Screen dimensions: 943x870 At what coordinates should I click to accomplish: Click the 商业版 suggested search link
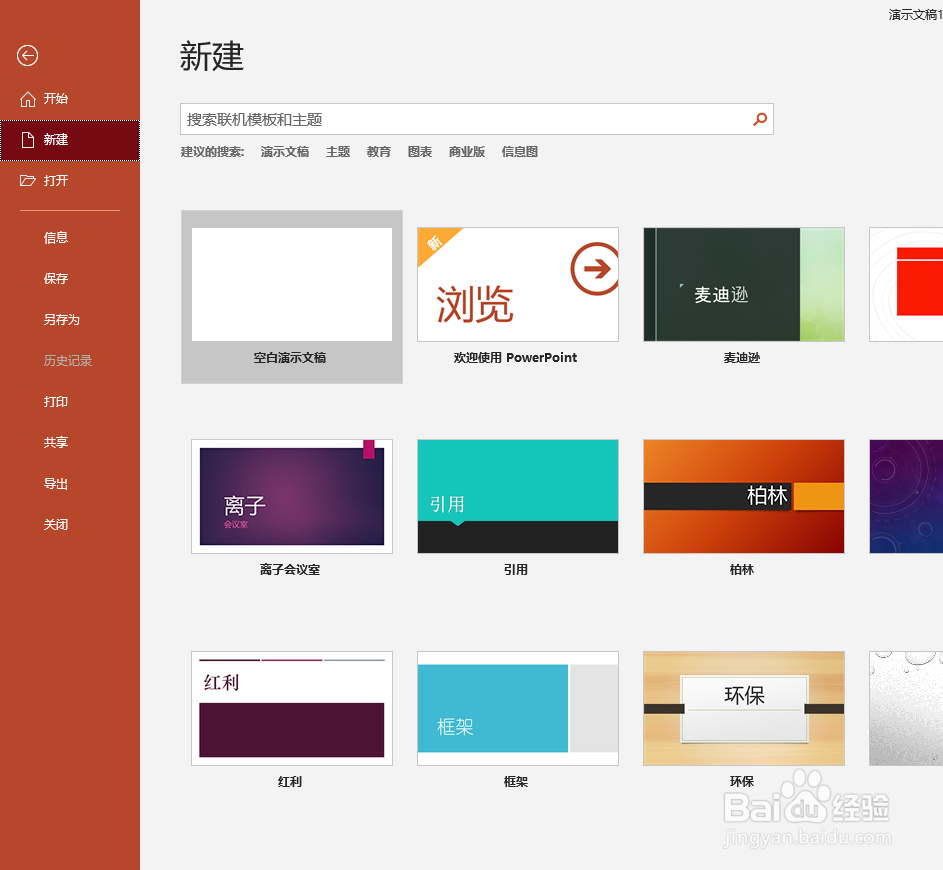tap(466, 151)
